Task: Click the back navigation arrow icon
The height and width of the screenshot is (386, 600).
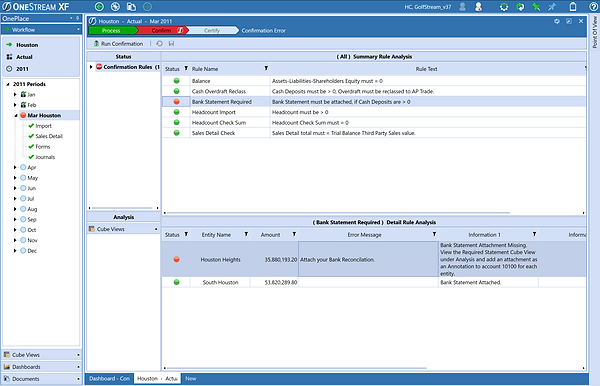Action: click(x=99, y=7)
